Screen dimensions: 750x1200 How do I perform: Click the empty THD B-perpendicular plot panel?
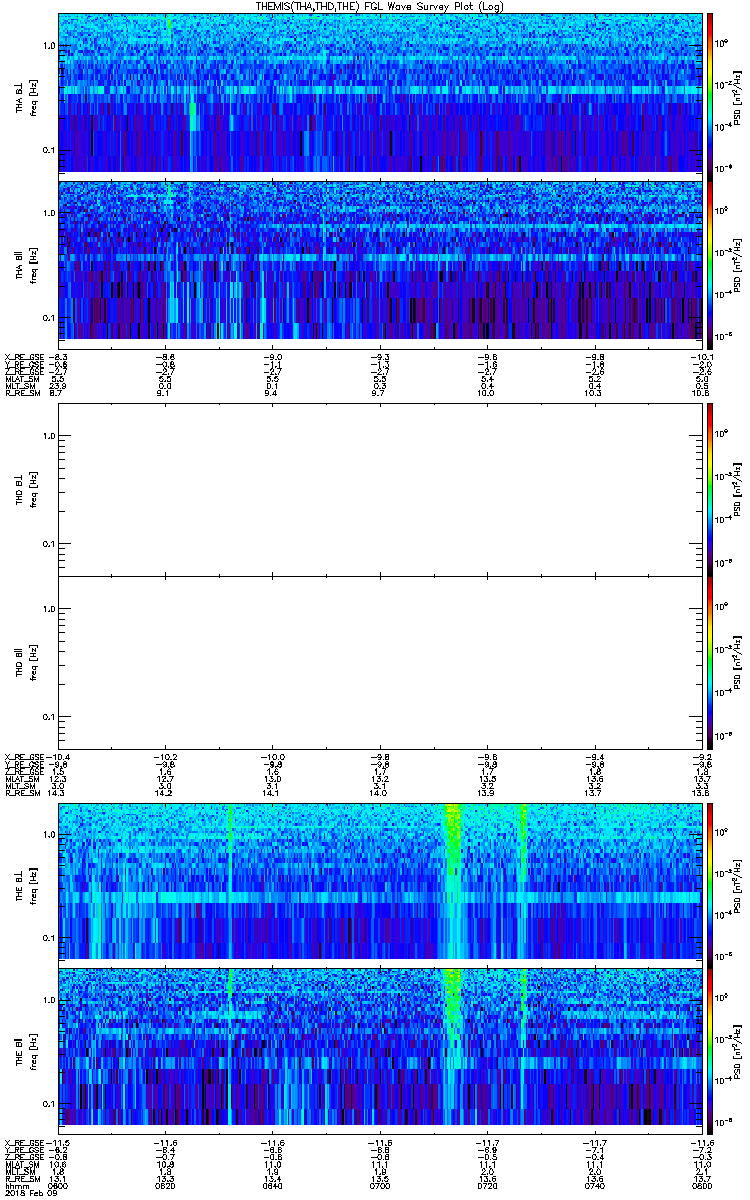pos(379,490)
